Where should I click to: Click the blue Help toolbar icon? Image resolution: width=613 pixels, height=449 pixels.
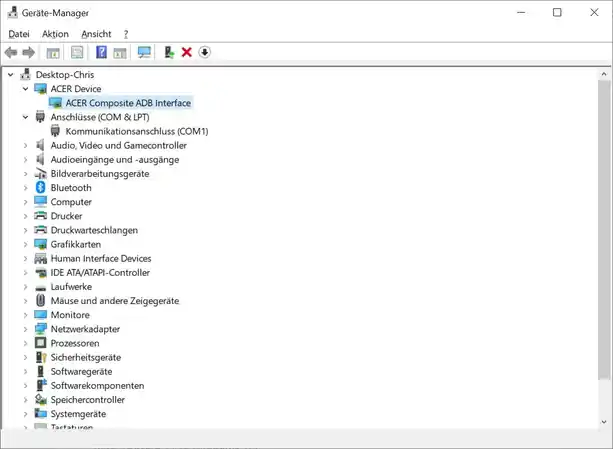pos(101,52)
